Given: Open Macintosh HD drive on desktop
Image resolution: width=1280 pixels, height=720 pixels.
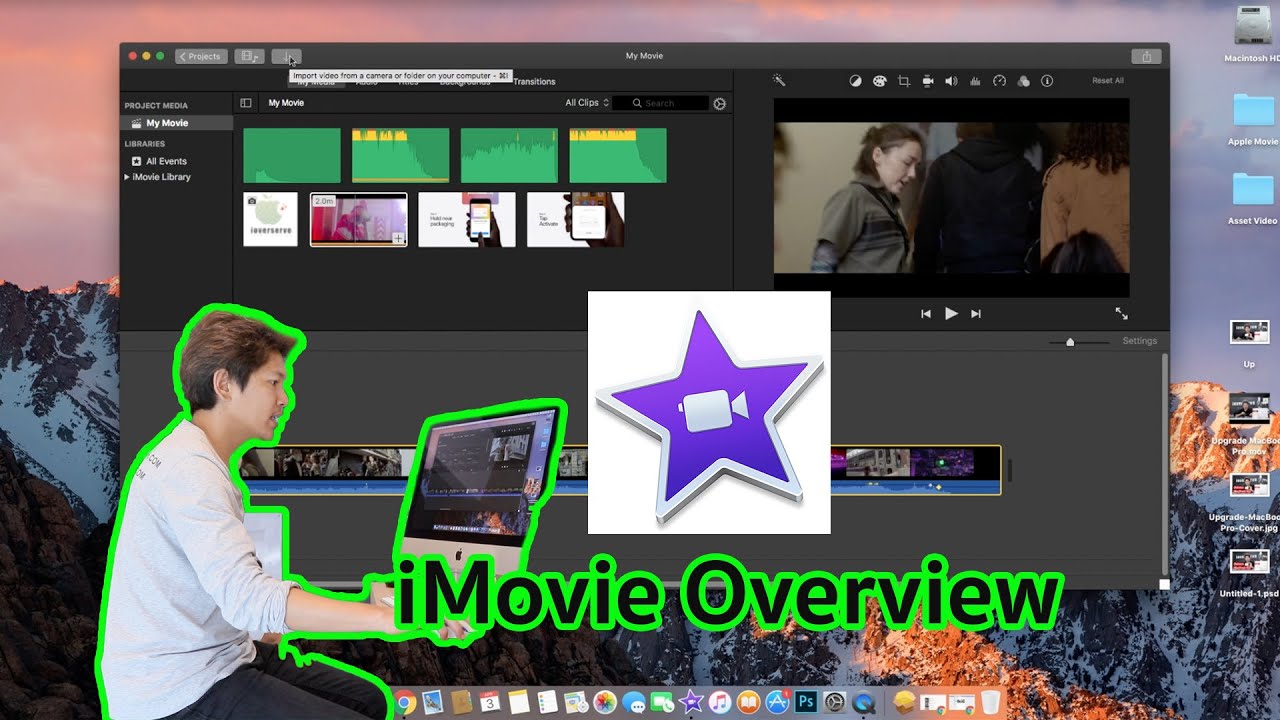Looking at the screenshot, I should pos(1253,33).
